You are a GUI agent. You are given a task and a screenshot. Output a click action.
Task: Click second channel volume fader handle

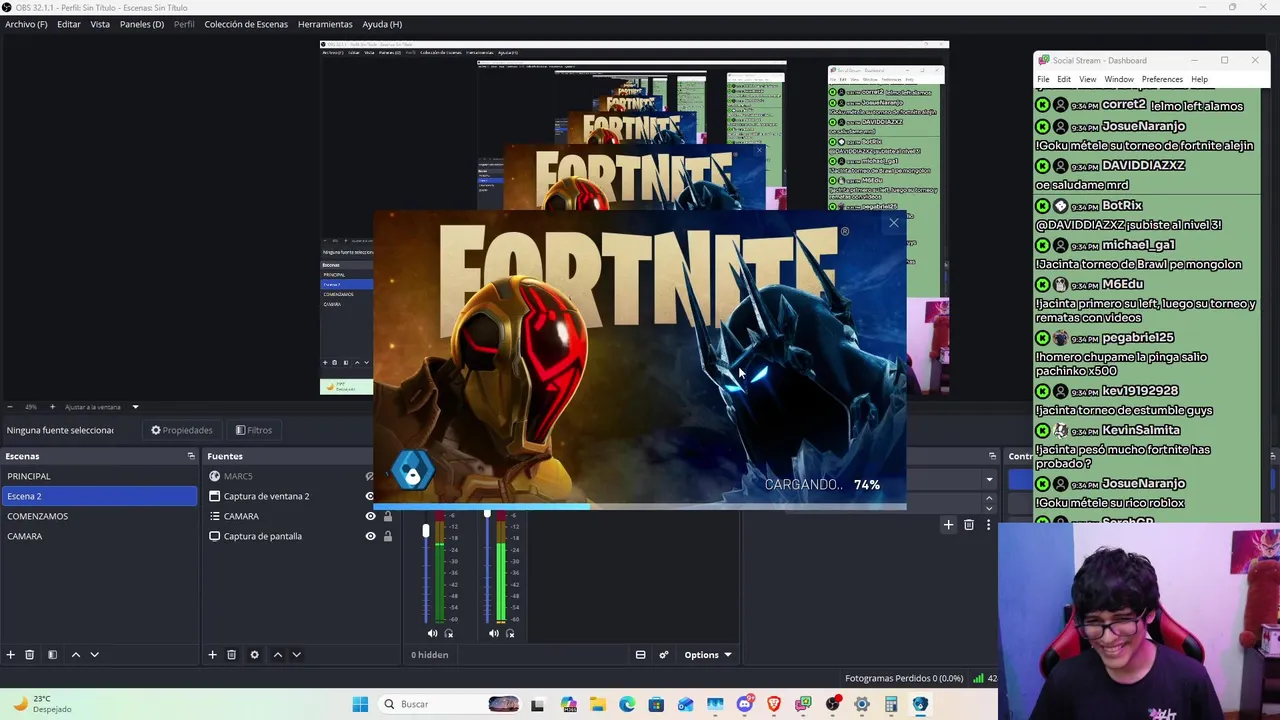pos(487,514)
